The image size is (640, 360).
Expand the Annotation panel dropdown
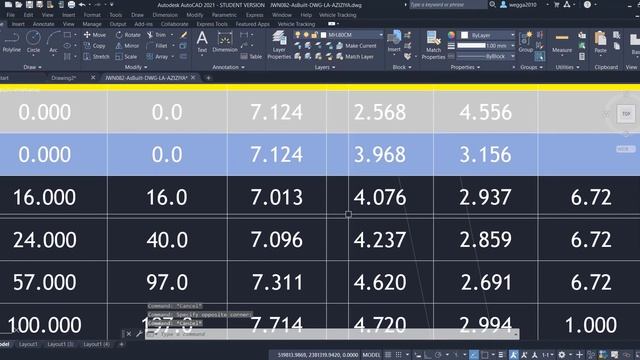[x=228, y=67]
